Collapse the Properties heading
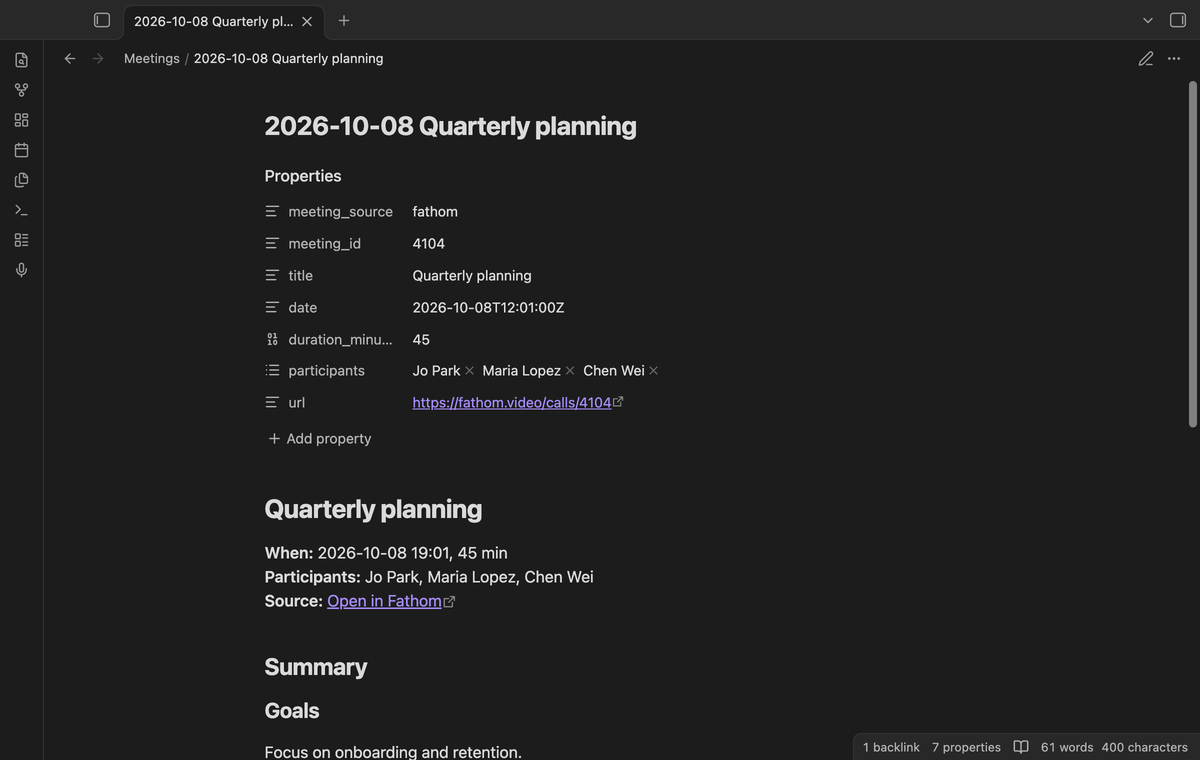 point(303,176)
